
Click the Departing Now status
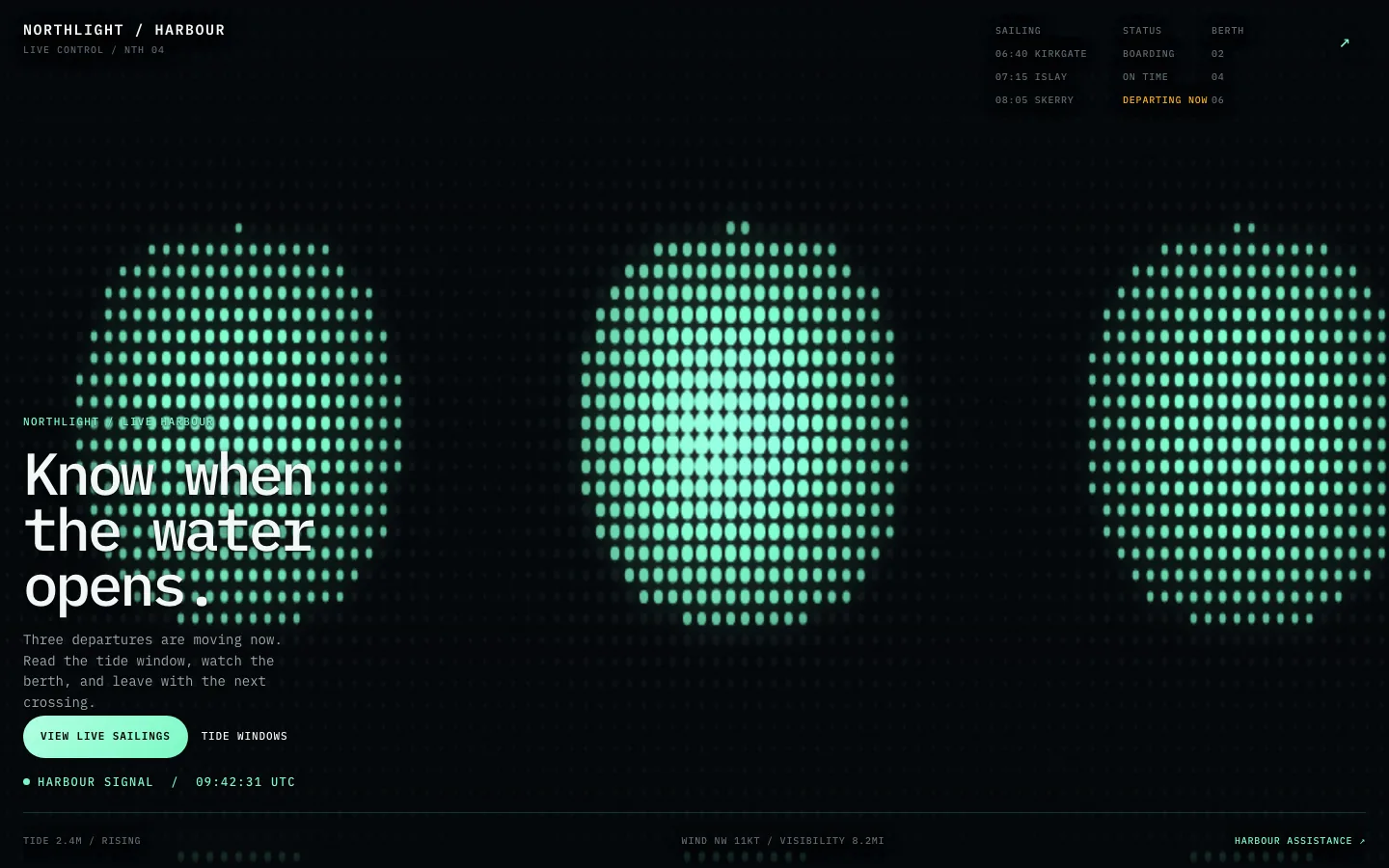click(x=1164, y=100)
